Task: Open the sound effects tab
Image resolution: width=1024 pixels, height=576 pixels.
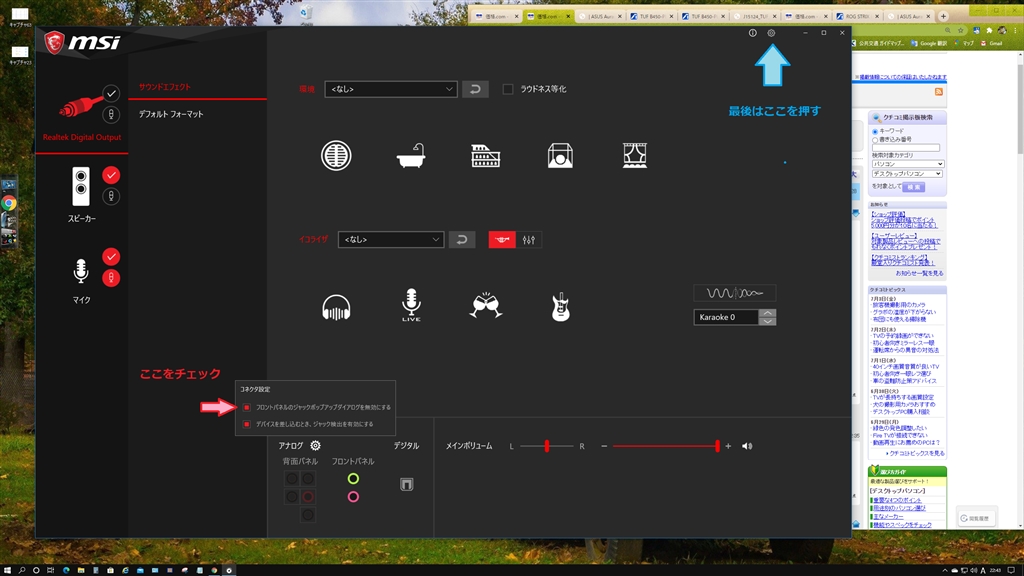Action: (x=165, y=87)
